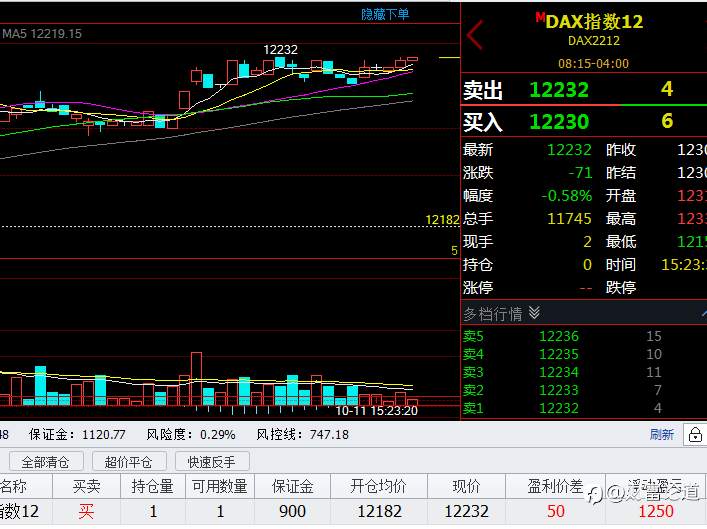Click the lock icon beside 刷新
The image size is (707, 529).
(695, 435)
